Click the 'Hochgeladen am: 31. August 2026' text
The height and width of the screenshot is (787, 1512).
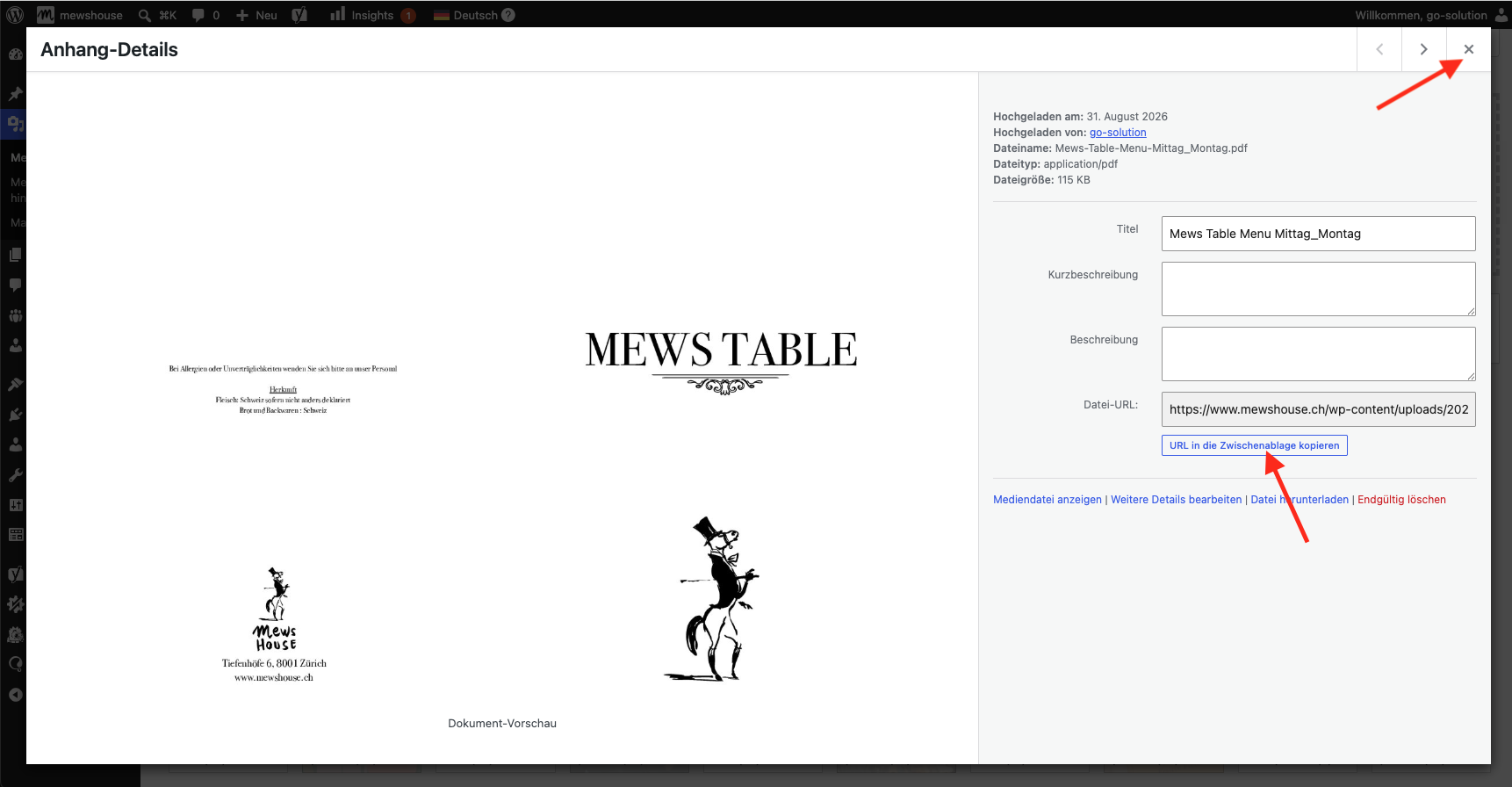click(x=1080, y=117)
